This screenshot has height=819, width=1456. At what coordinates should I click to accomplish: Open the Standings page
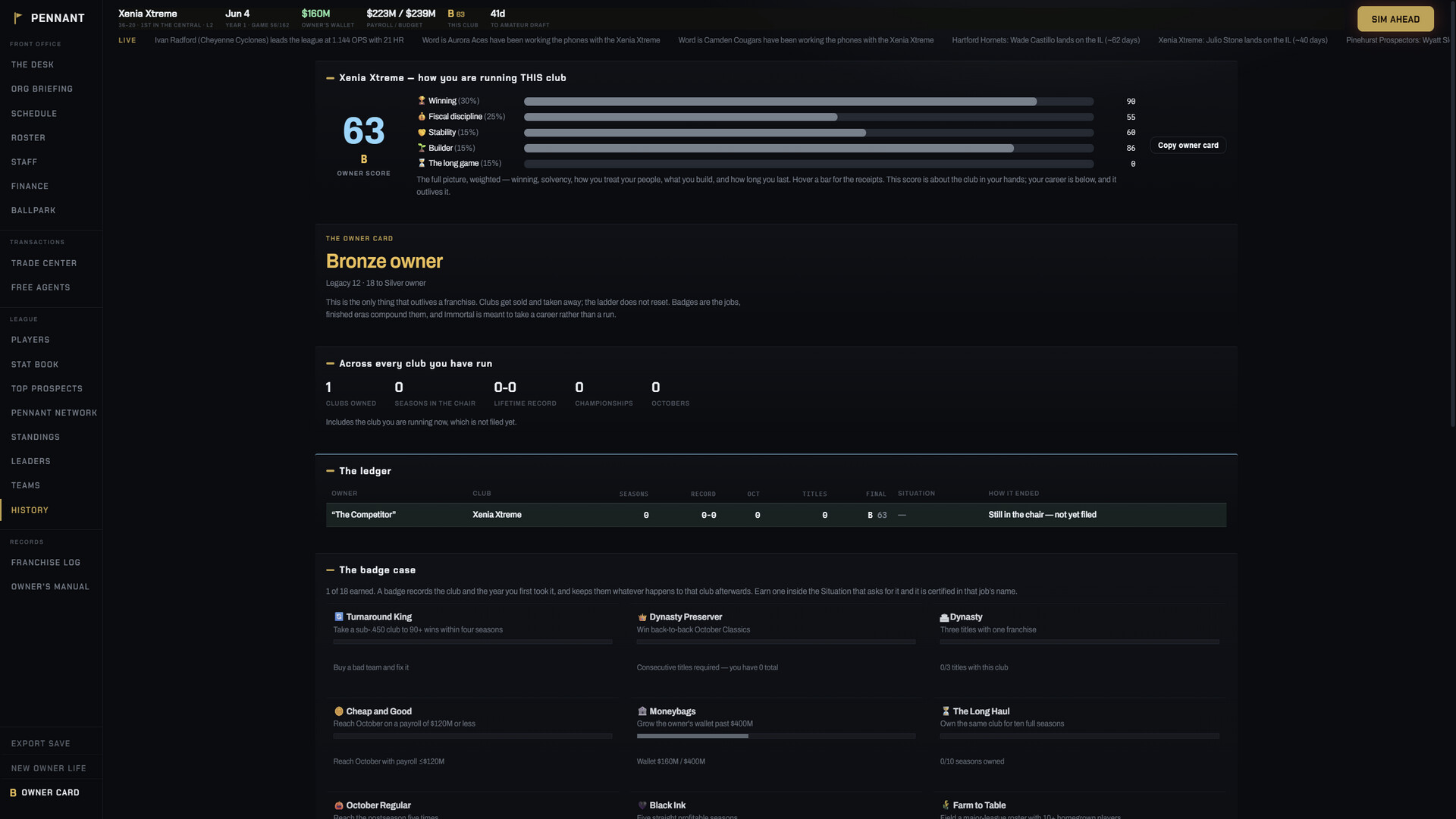tap(51, 438)
